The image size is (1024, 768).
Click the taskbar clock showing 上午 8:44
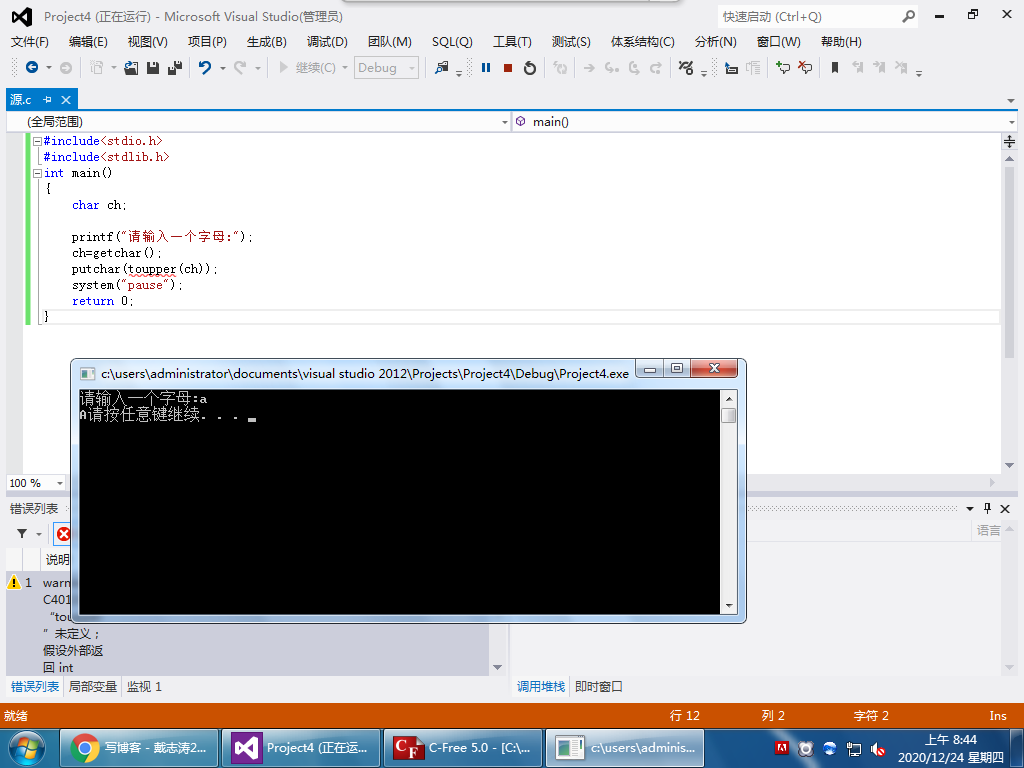coord(951,748)
